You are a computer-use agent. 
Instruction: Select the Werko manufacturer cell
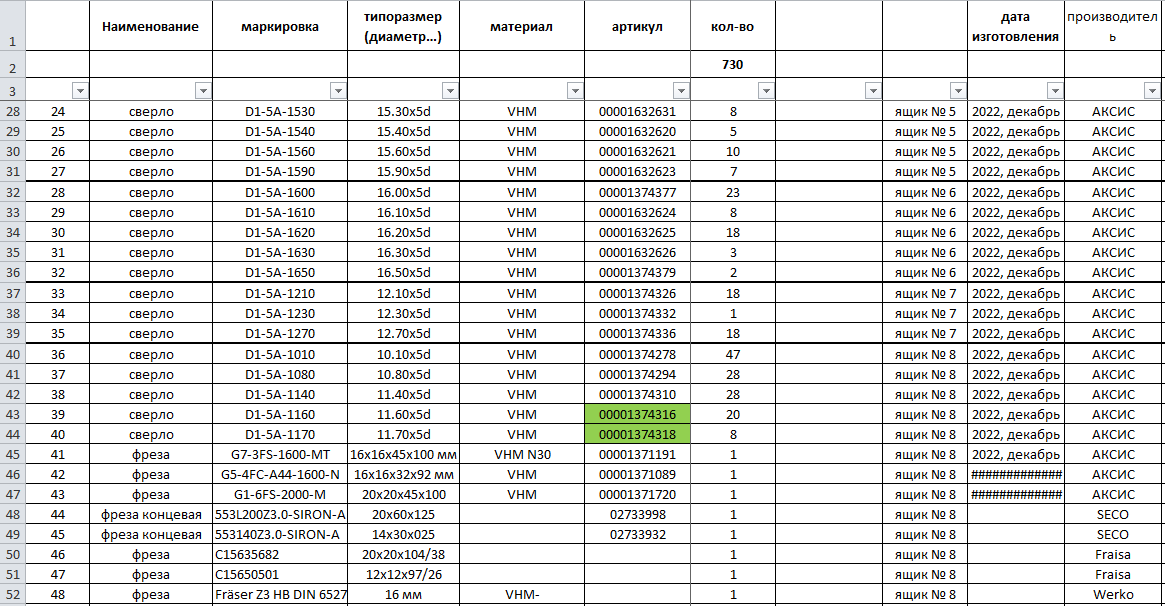click(1113, 596)
